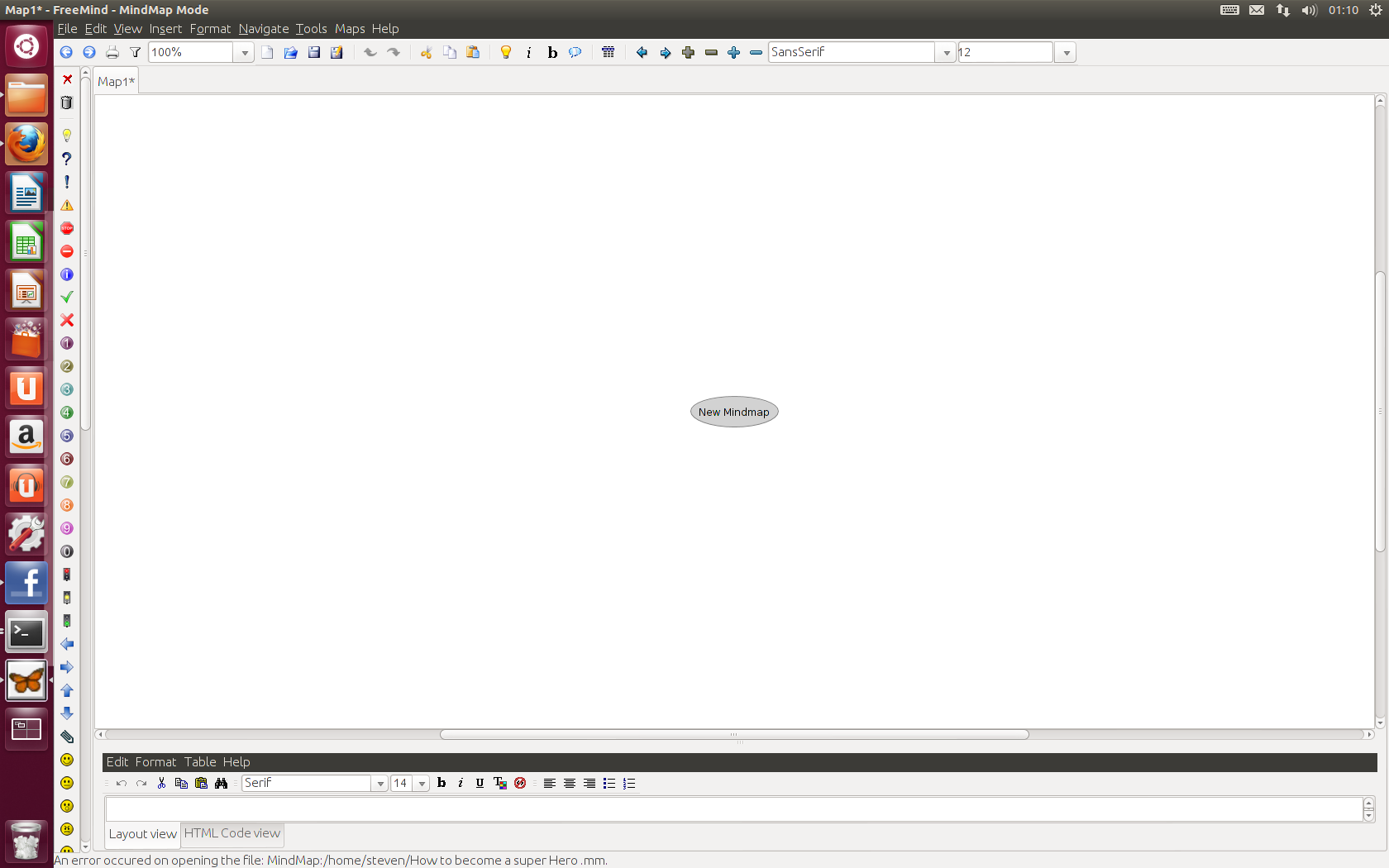Viewport: 1389px width, 868px height.
Task: Launch Firefox from the Ubuntu dock
Action: (26, 145)
